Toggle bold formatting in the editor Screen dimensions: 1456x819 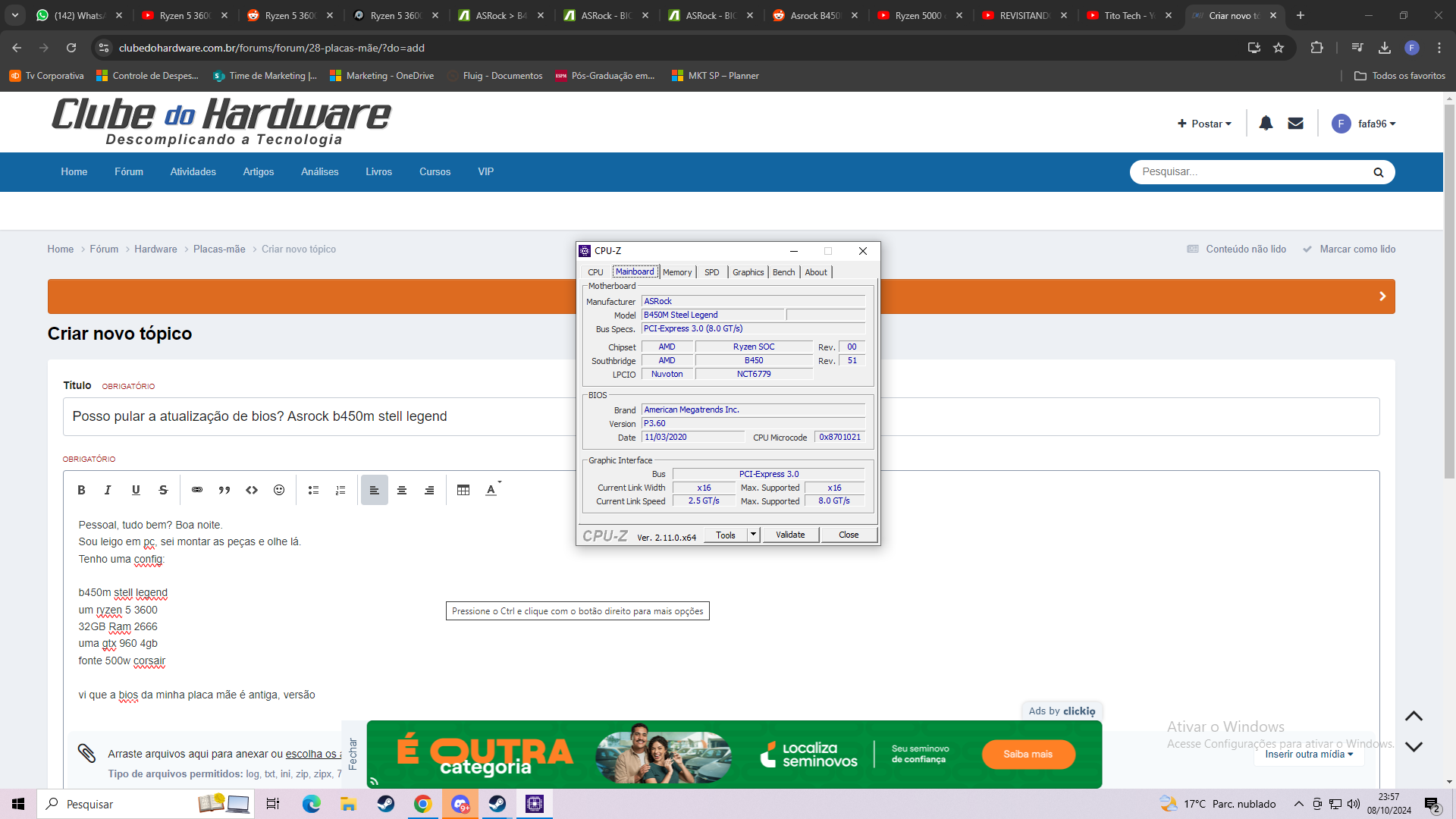81,490
